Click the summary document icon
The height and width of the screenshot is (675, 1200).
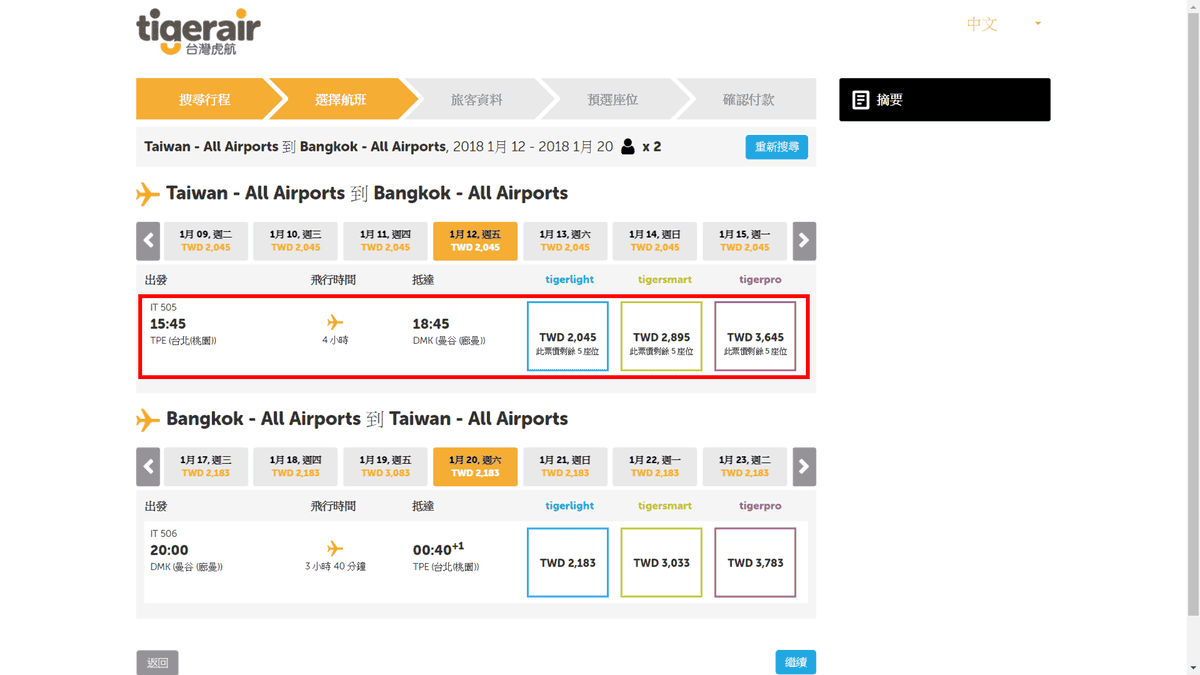click(860, 100)
